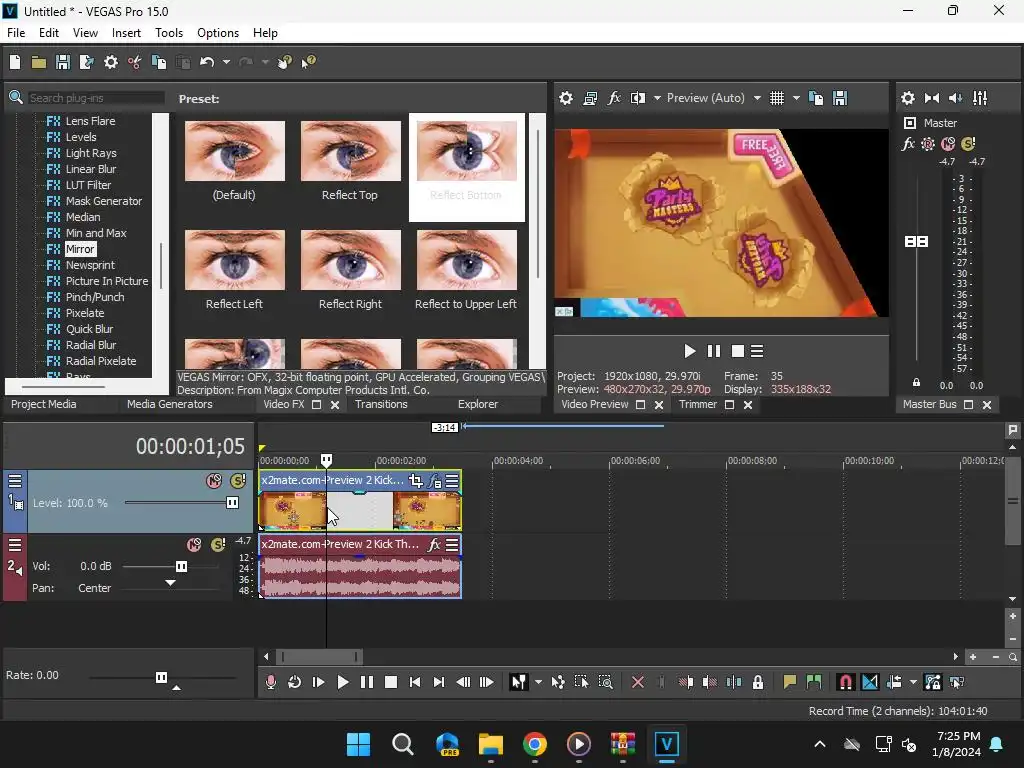
Task: Insert marker with the yellow flag icon
Action: (790, 682)
